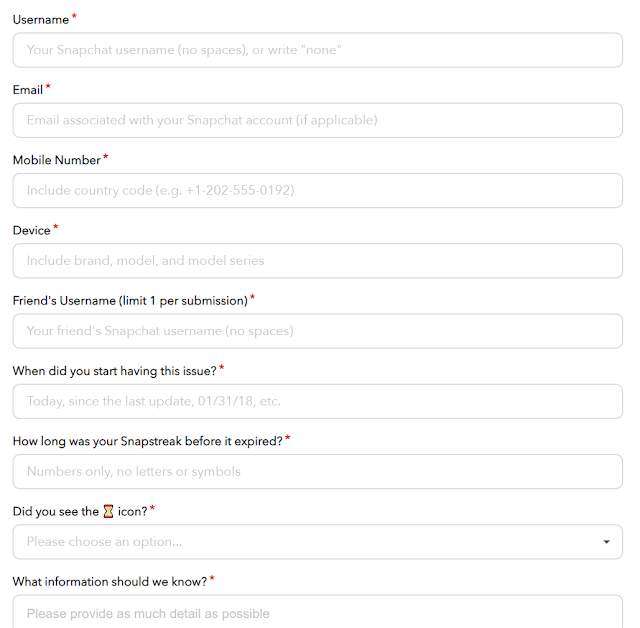Click the "When did you start having this issue?" field

tap(318, 401)
